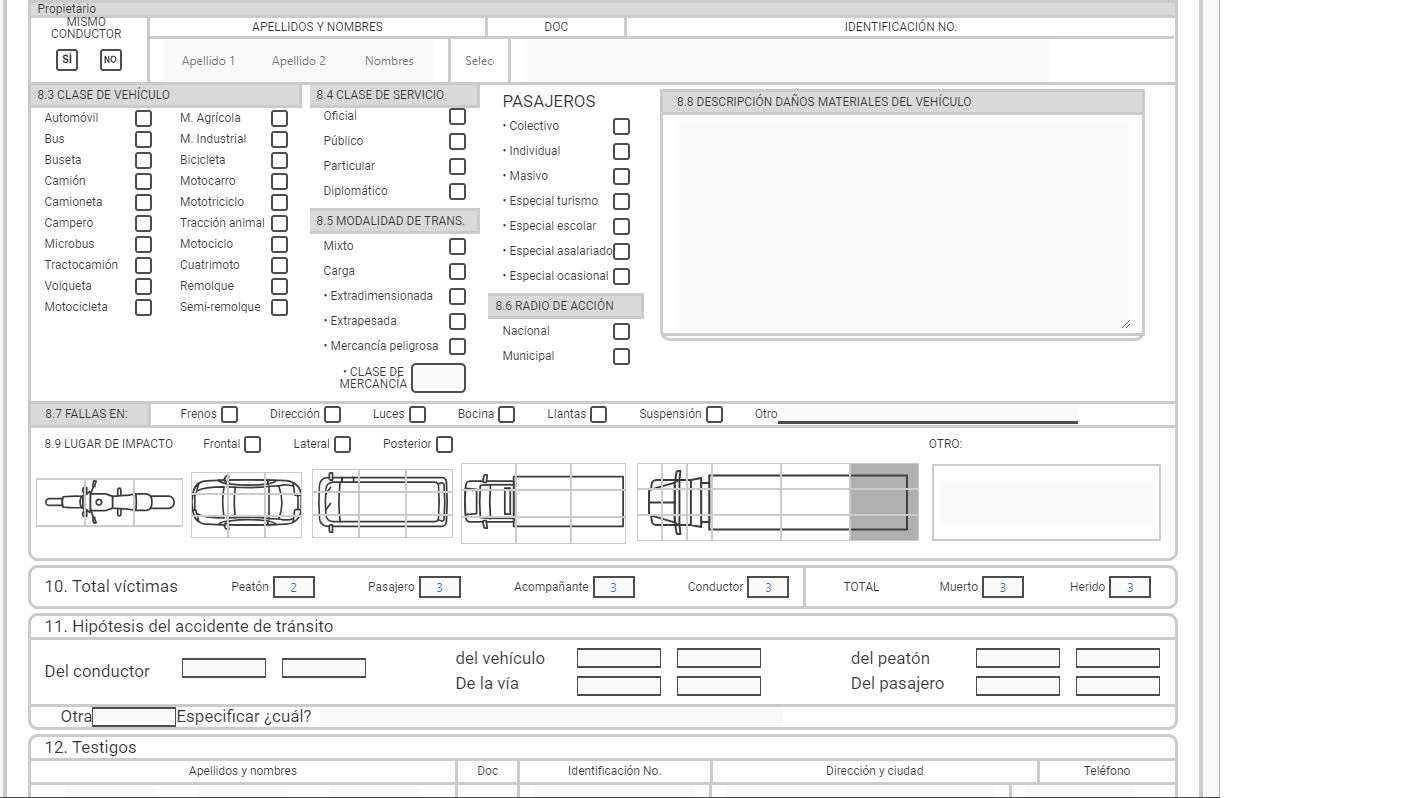Tick the Motocicleta checkbox

tap(143, 307)
